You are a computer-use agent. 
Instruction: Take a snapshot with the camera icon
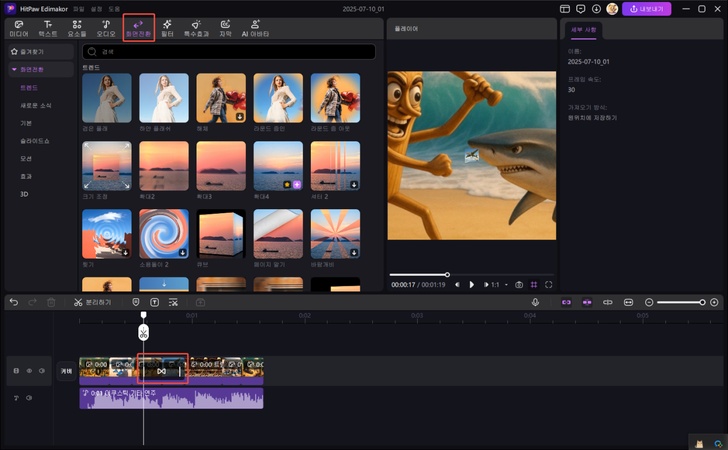[x=519, y=285]
